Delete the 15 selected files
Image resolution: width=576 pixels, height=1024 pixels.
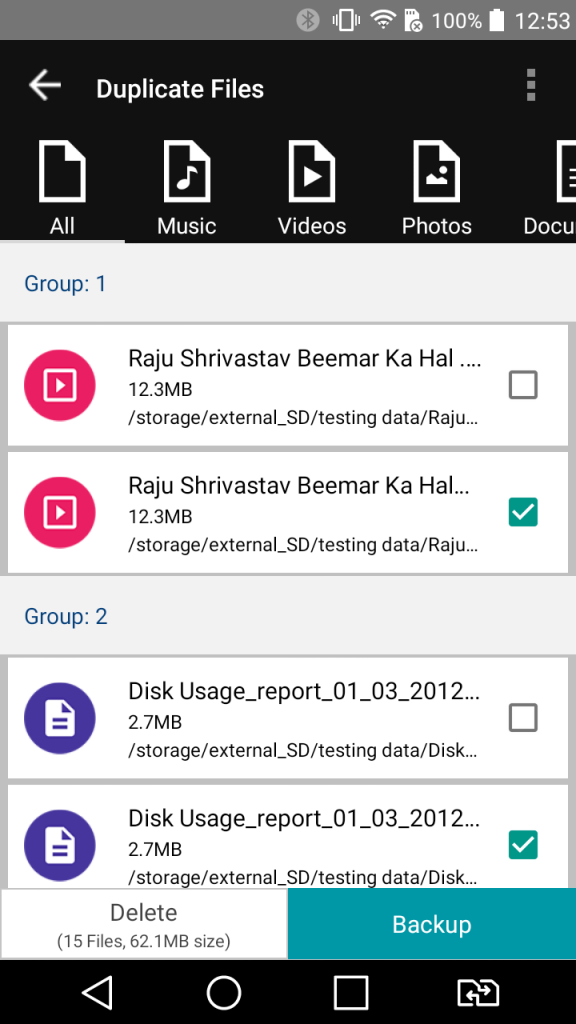pyautogui.click(x=144, y=923)
